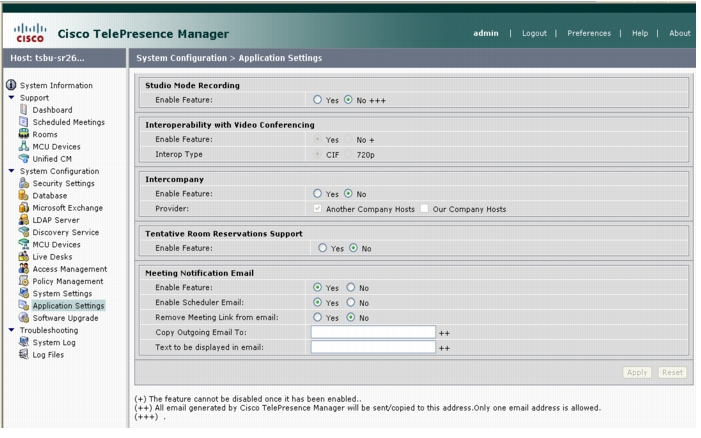This screenshot has height=438, width=701.
Task: Select No for Enable Scheduler Email
Action: [x=351, y=303]
